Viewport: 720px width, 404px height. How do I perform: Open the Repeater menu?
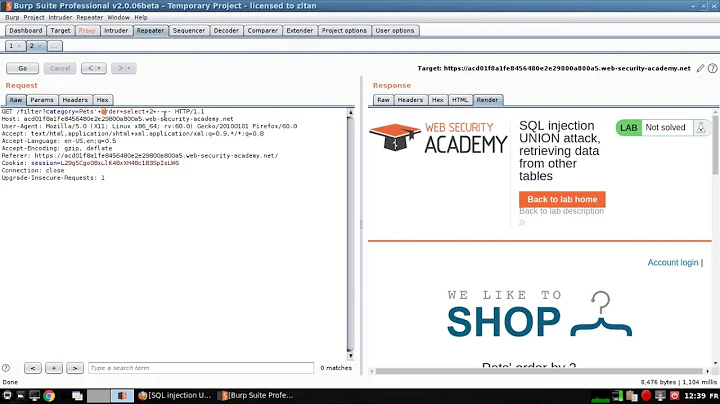click(90, 17)
